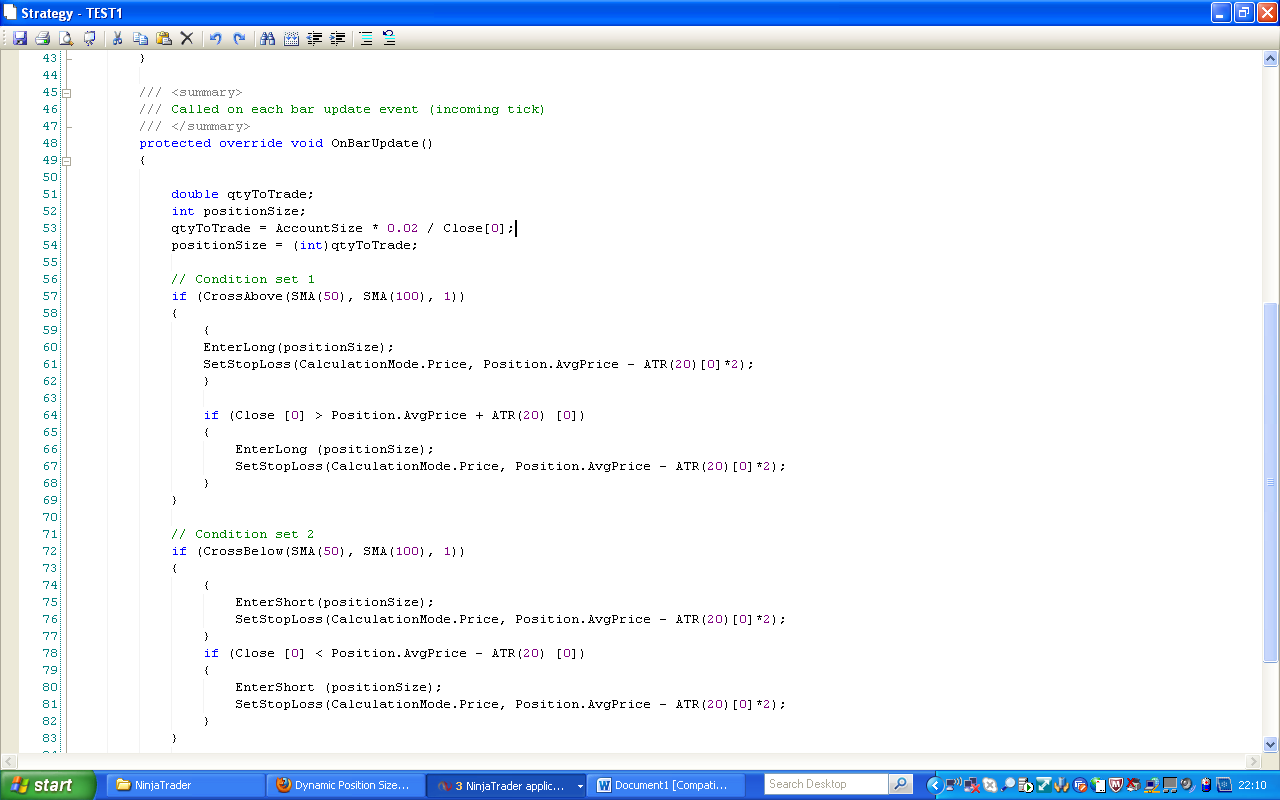Delete selection with the X toolbar icon
The width and height of the screenshot is (1280, 800).
187,38
